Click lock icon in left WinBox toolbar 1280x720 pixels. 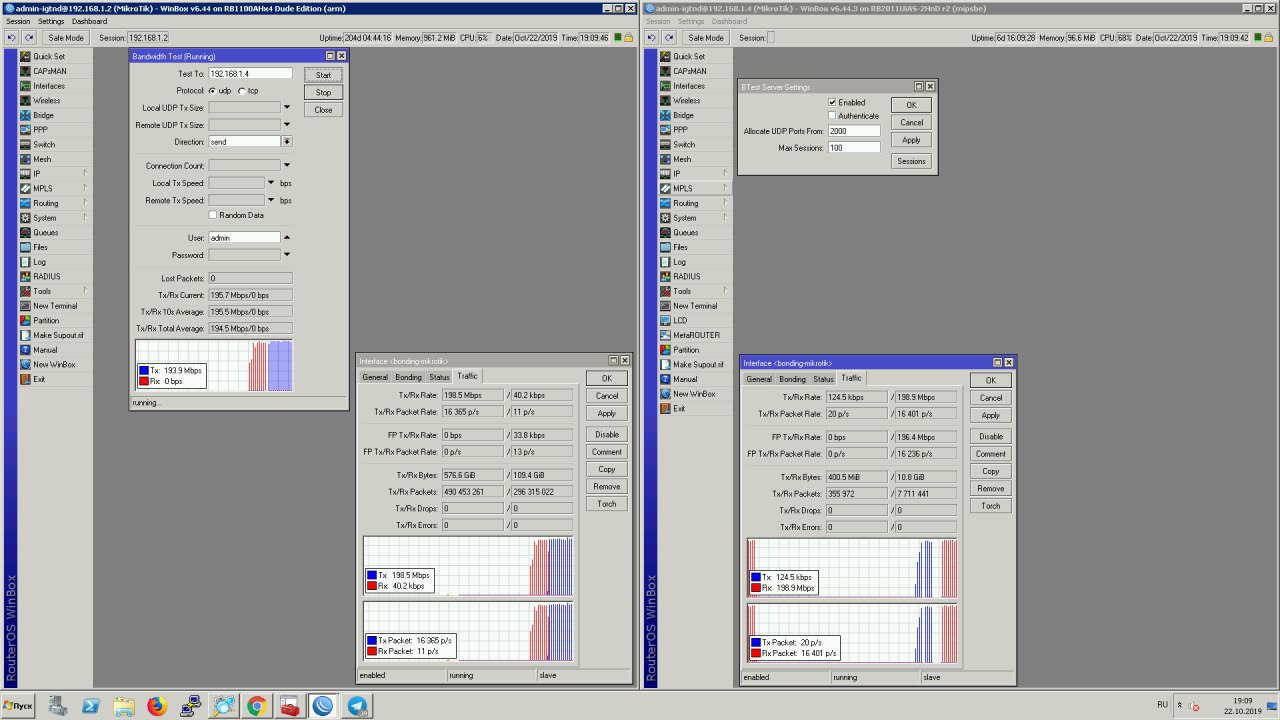click(x=628, y=38)
